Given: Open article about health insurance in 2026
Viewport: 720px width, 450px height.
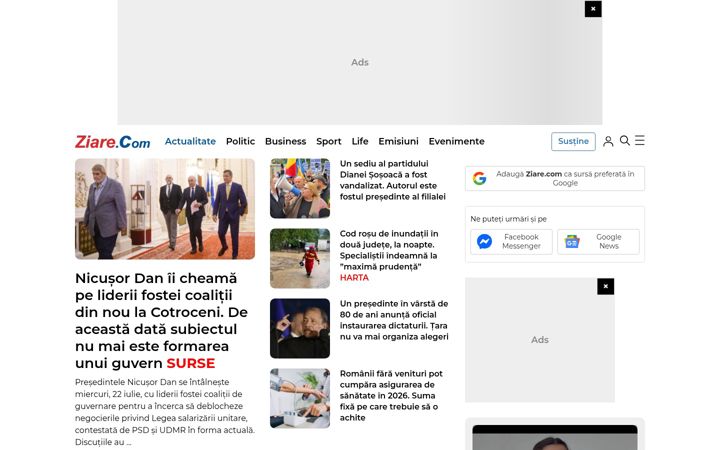Looking at the screenshot, I should coord(391,395).
